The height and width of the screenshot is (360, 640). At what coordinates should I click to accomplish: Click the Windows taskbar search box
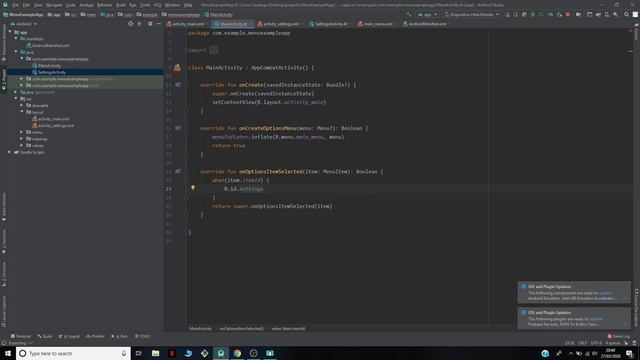[73, 353]
